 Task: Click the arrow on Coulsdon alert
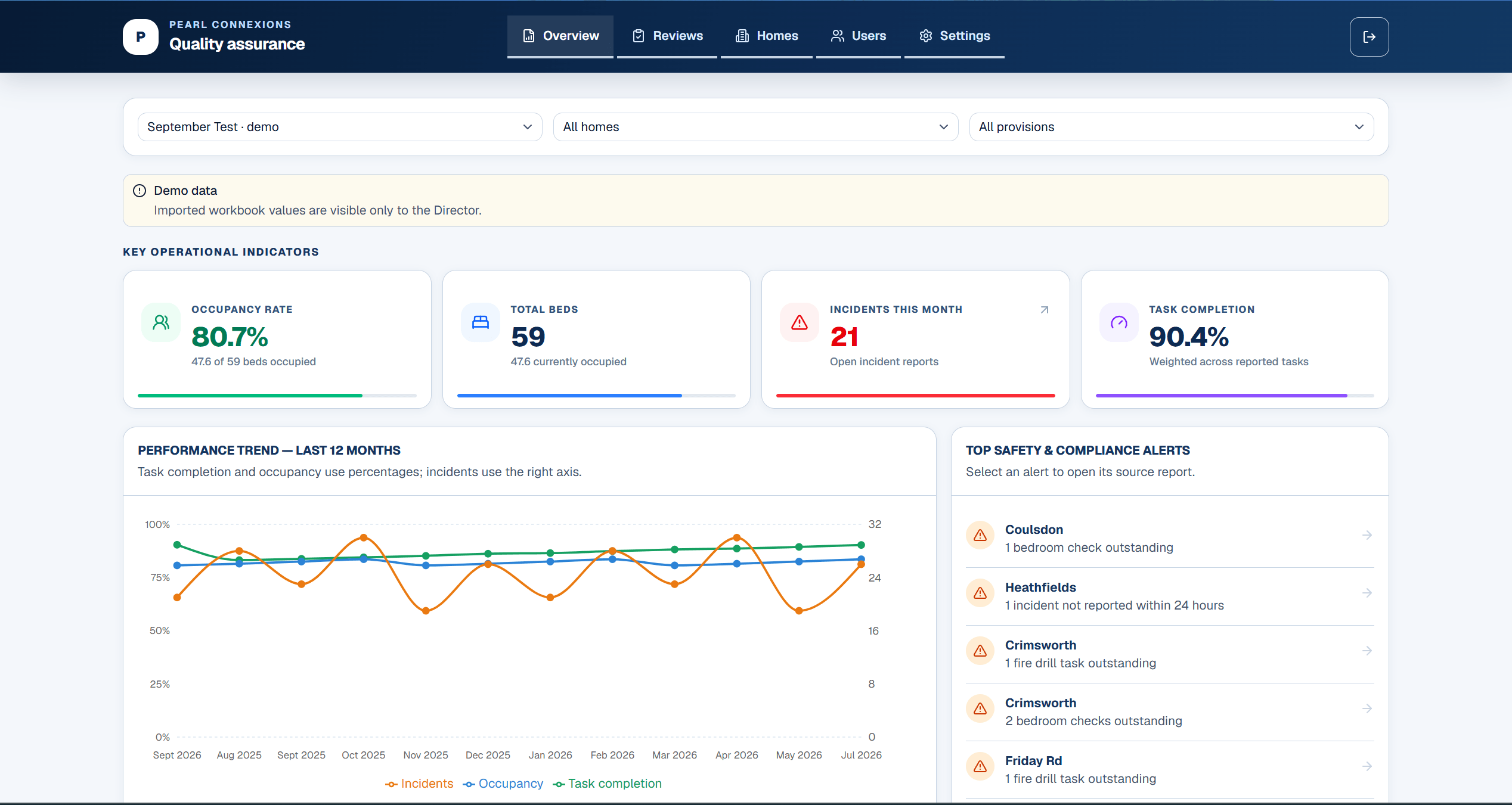pos(1367,535)
